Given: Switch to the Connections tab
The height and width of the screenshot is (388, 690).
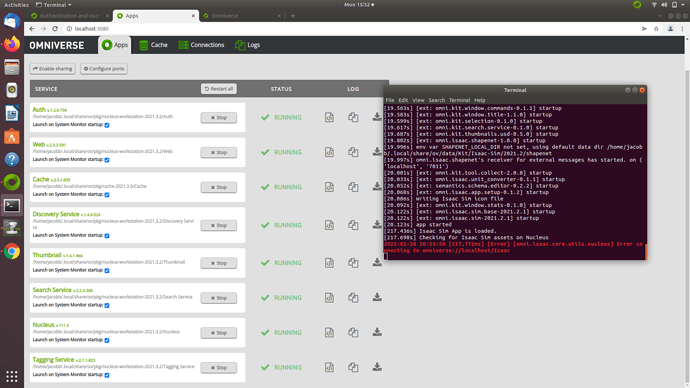Looking at the screenshot, I should click(x=201, y=45).
